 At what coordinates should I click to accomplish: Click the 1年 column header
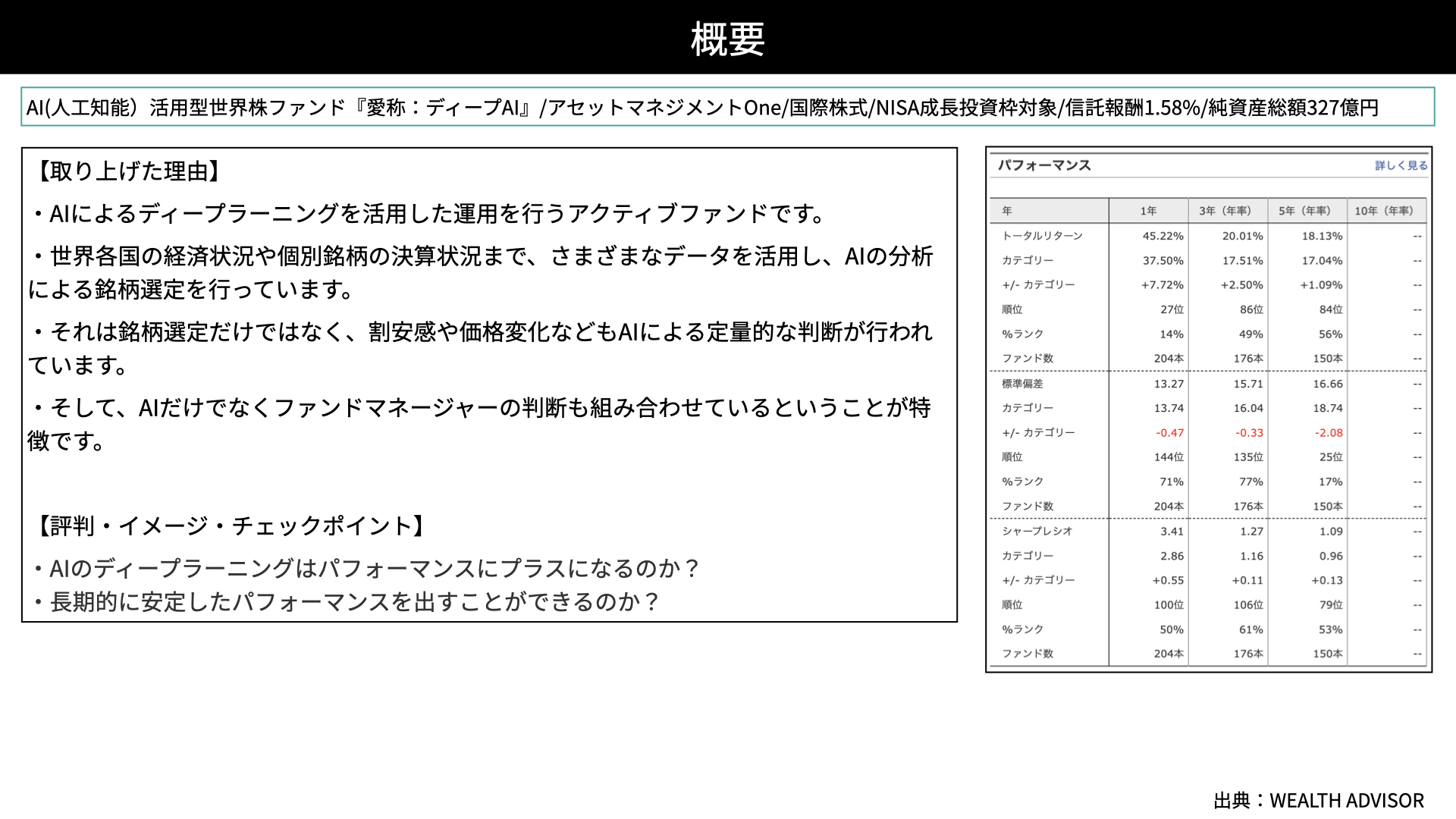point(1148,211)
